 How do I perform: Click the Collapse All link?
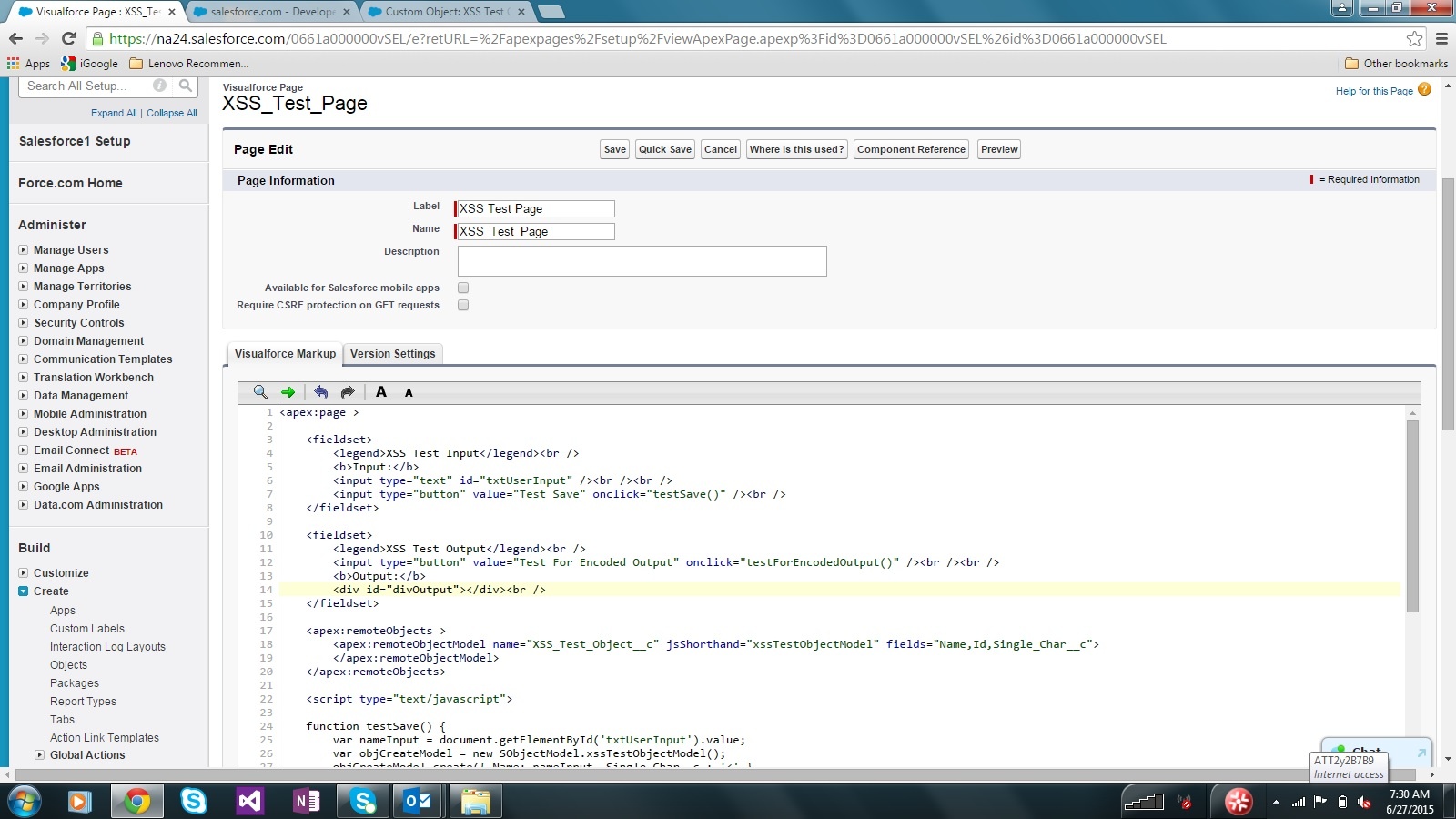(x=172, y=113)
